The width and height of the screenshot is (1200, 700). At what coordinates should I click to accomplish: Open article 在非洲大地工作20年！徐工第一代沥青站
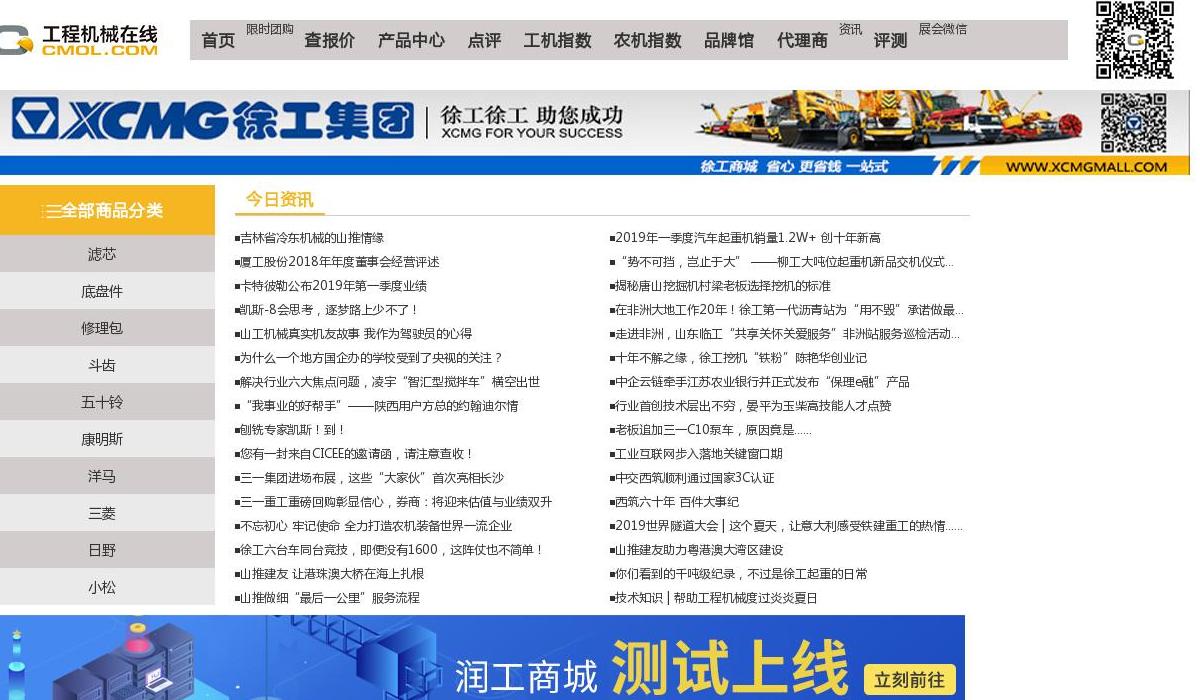click(787, 310)
